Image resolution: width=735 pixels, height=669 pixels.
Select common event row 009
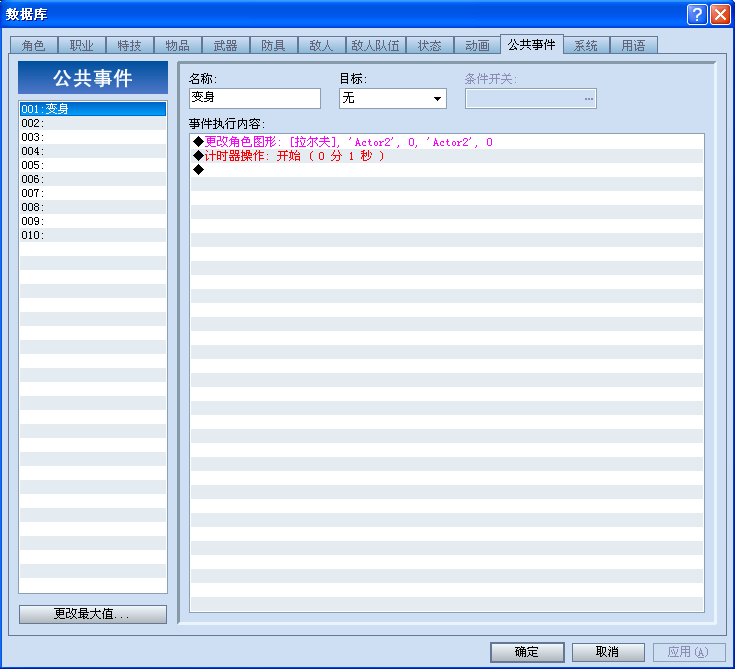93,221
